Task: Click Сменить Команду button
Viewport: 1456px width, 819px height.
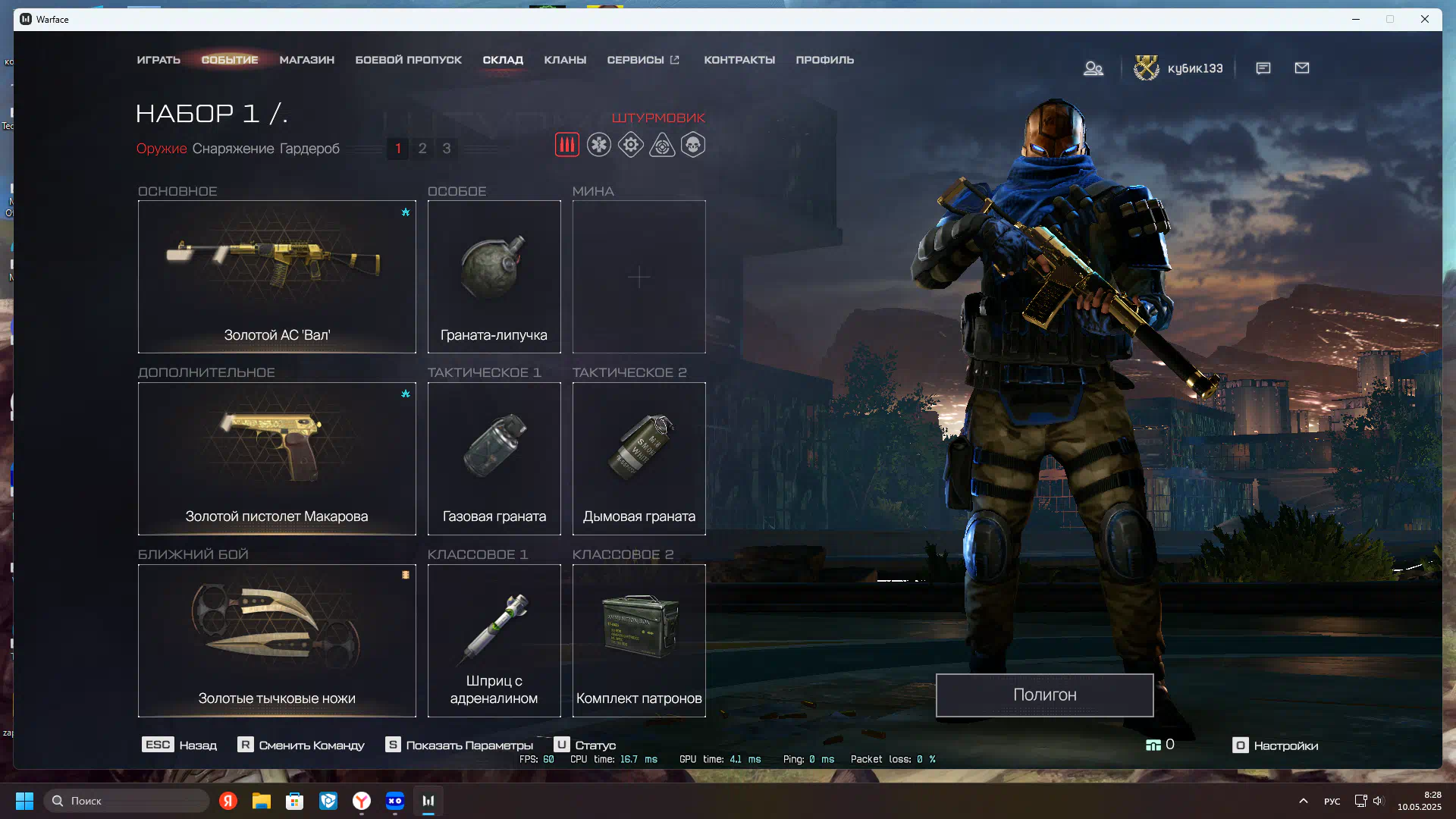Action: pyautogui.click(x=301, y=745)
